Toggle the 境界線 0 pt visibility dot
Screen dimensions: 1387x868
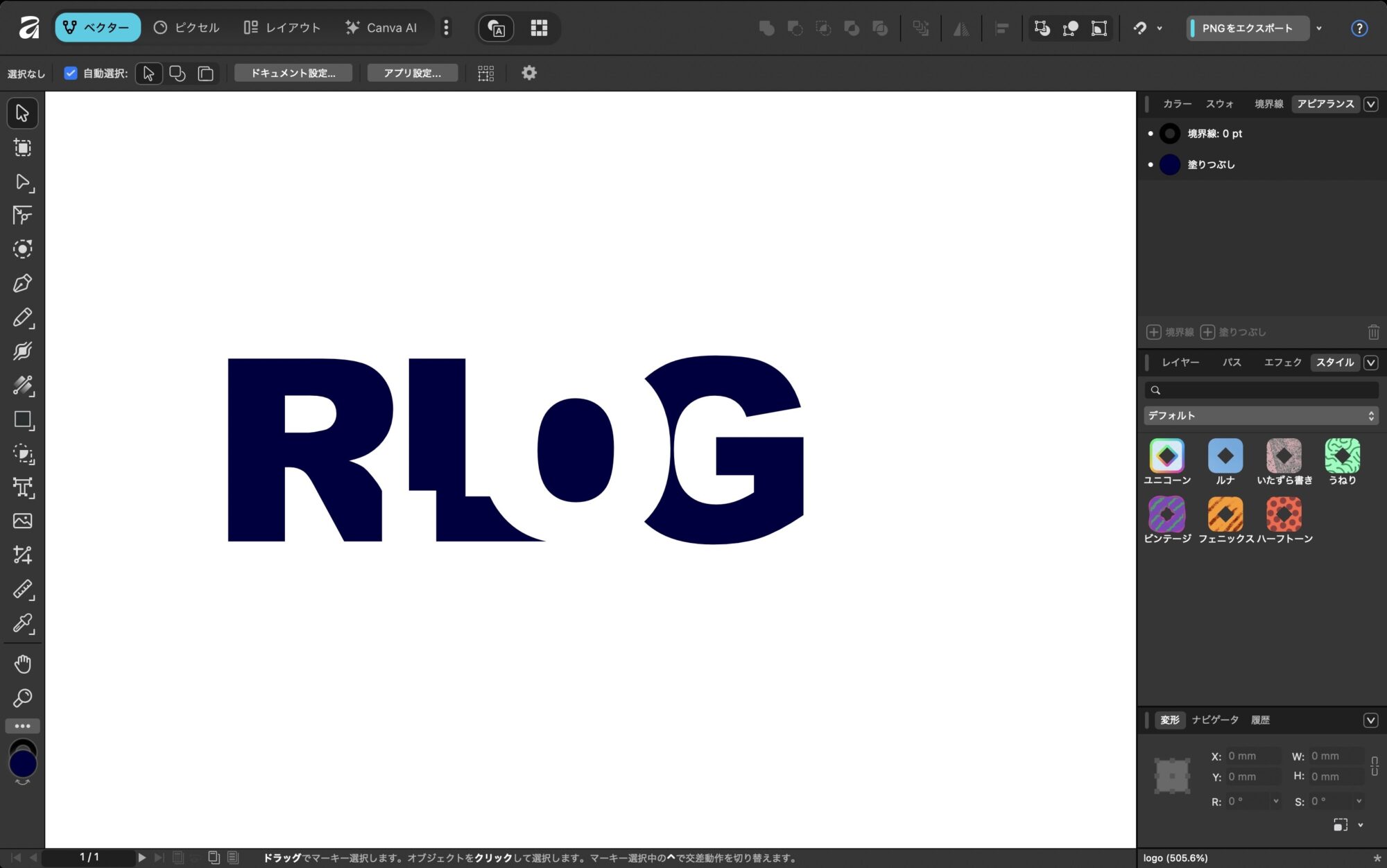pos(1151,133)
